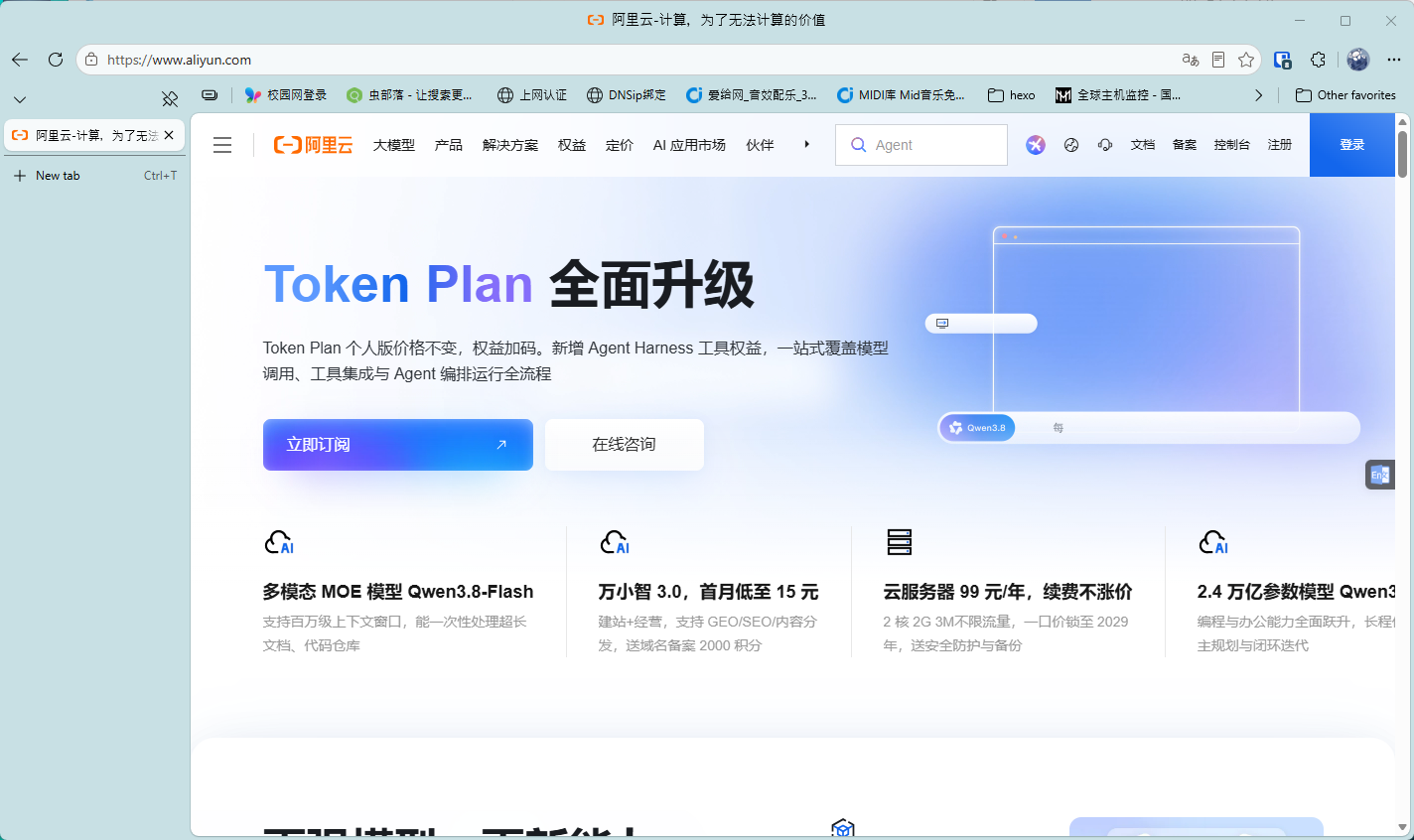Open the AI 应用市场 nav item
Viewport: 1414px width, 840px height.
pyautogui.click(x=689, y=145)
